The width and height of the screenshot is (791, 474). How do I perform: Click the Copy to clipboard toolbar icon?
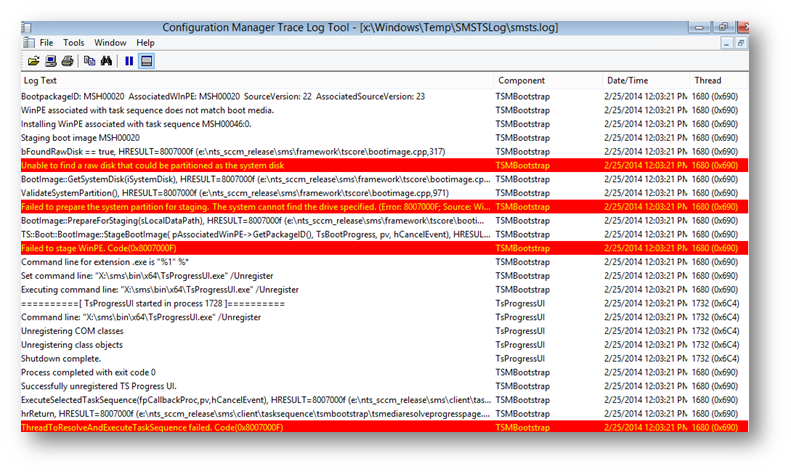(x=89, y=61)
